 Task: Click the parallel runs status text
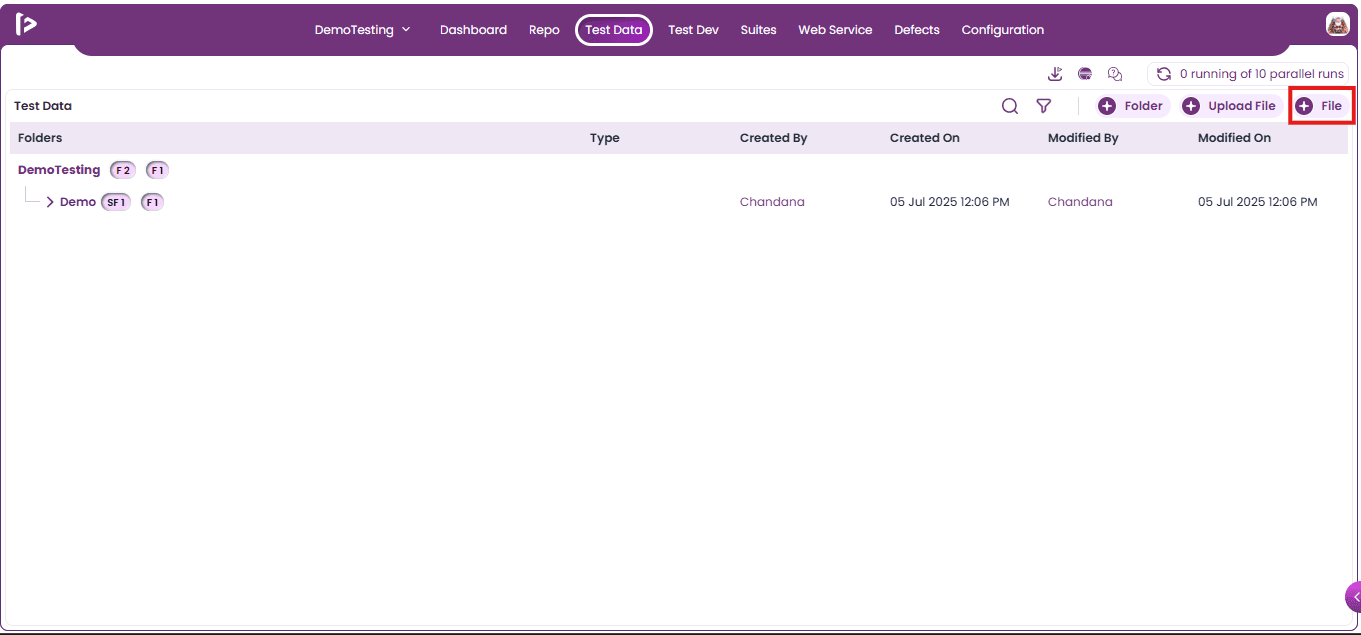click(x=1262, y=74)
